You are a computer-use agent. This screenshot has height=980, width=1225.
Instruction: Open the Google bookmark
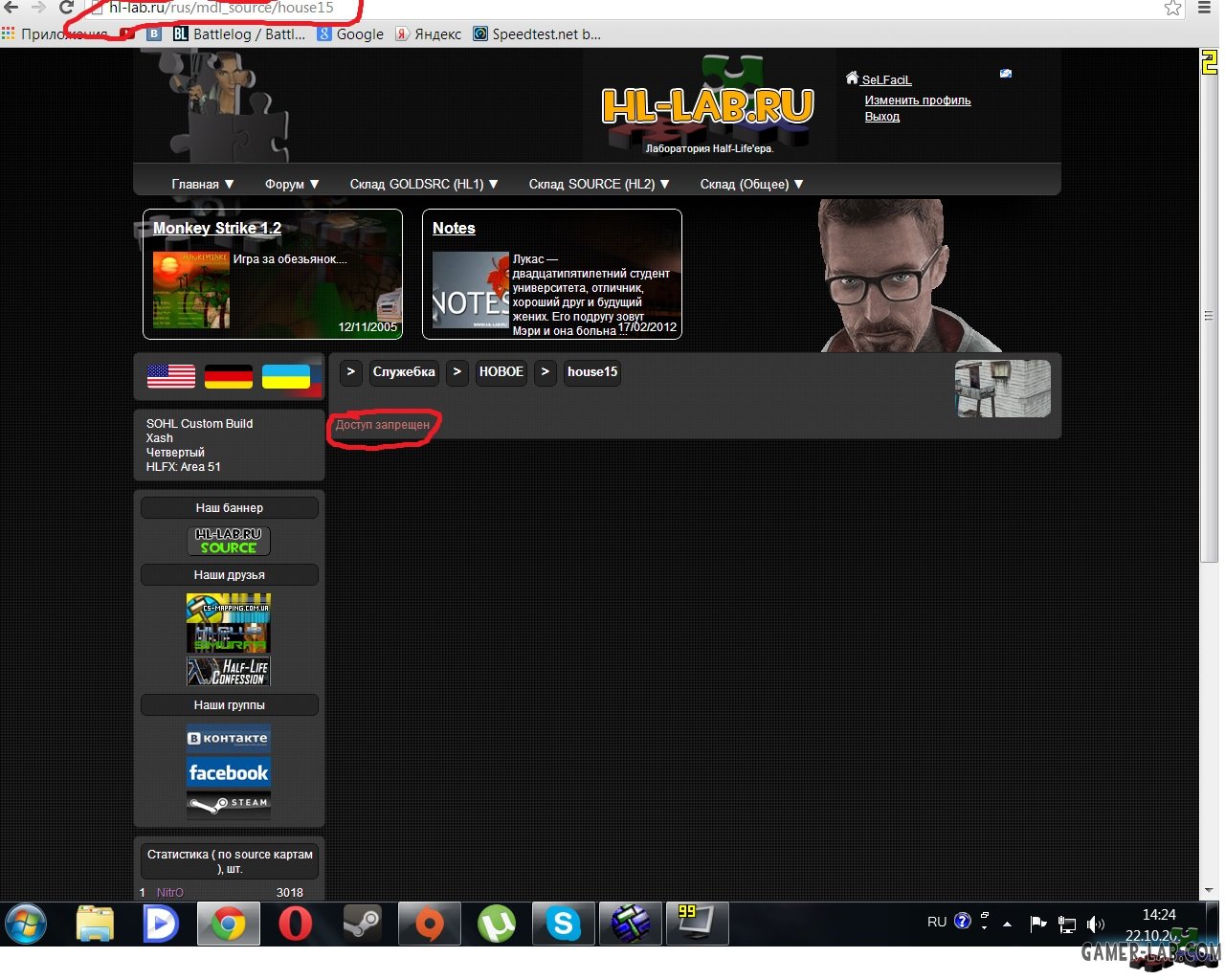coord(350,34)
